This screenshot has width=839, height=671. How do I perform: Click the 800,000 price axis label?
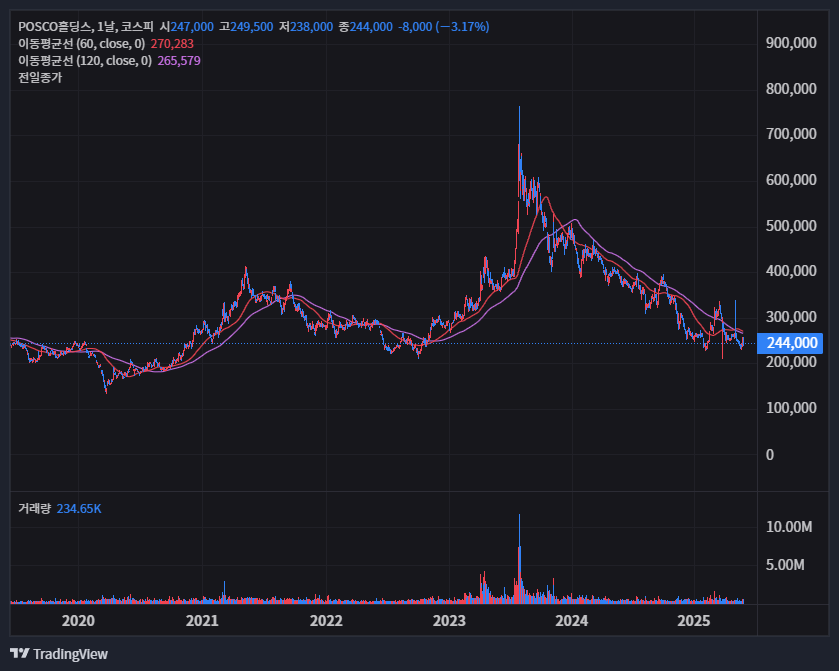coord(791,88)
